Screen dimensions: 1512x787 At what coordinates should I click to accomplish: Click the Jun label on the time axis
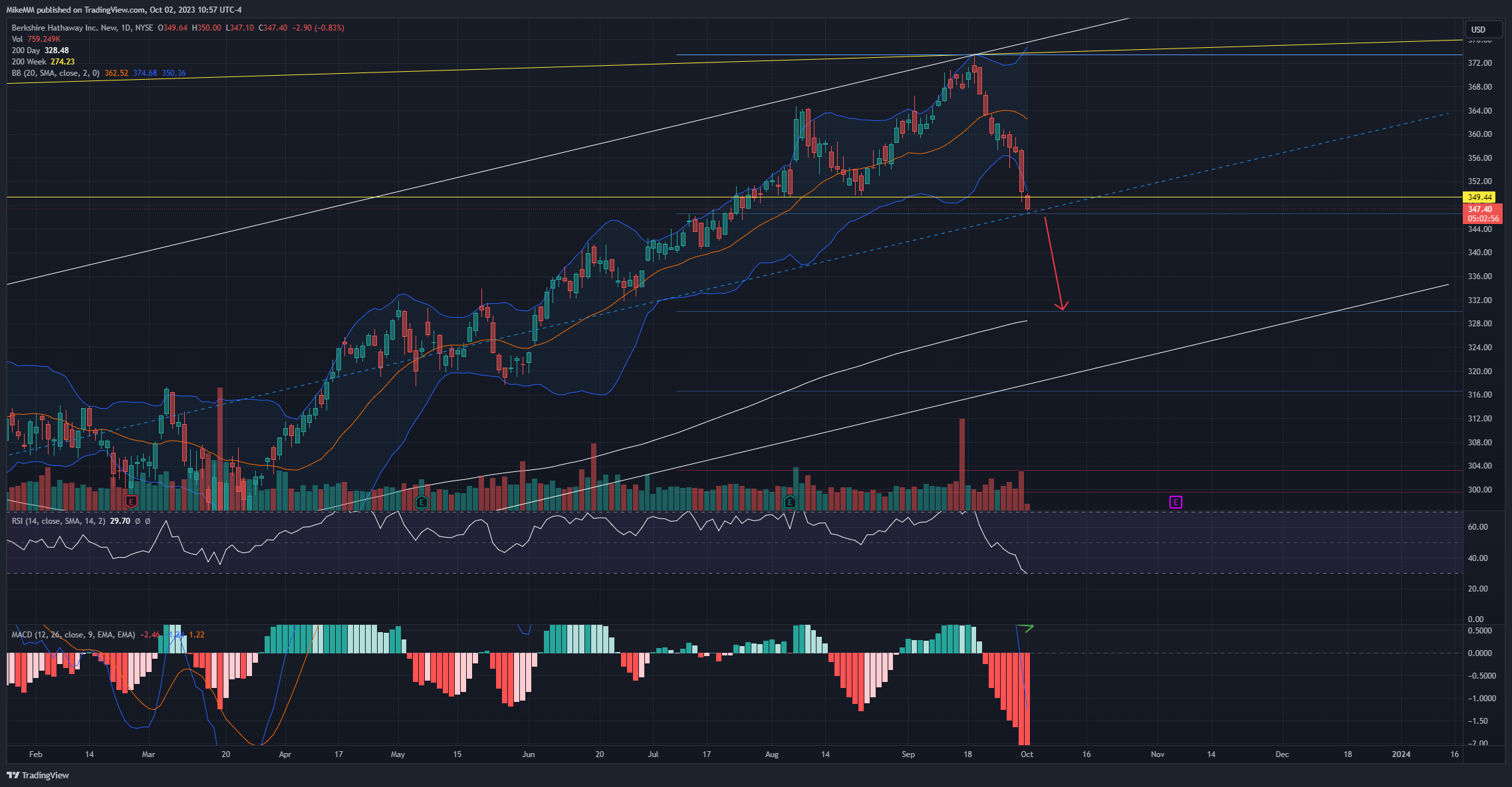pyautogui.click(x=529, y=754)
